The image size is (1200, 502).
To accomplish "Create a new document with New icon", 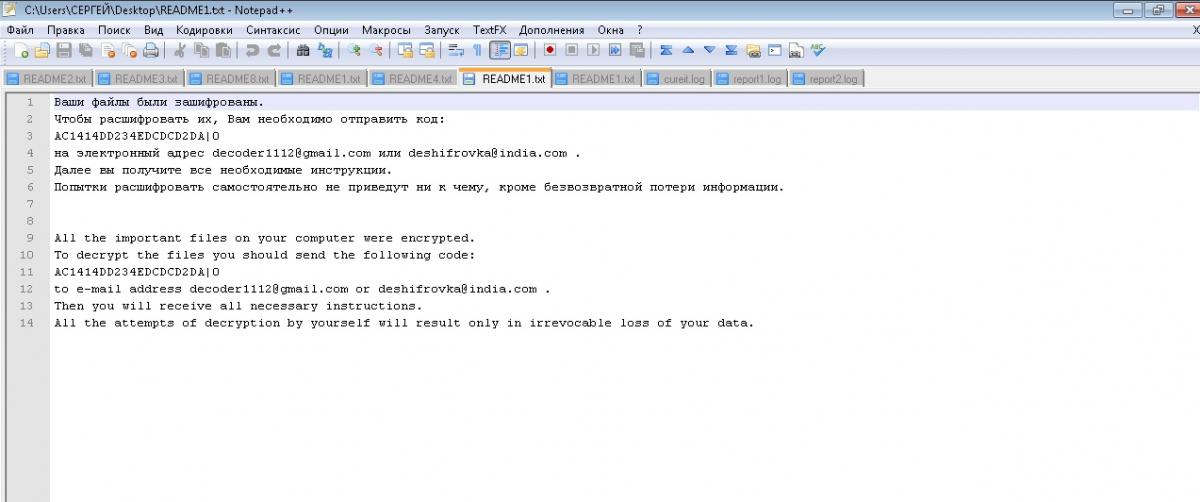I will 21,50.
